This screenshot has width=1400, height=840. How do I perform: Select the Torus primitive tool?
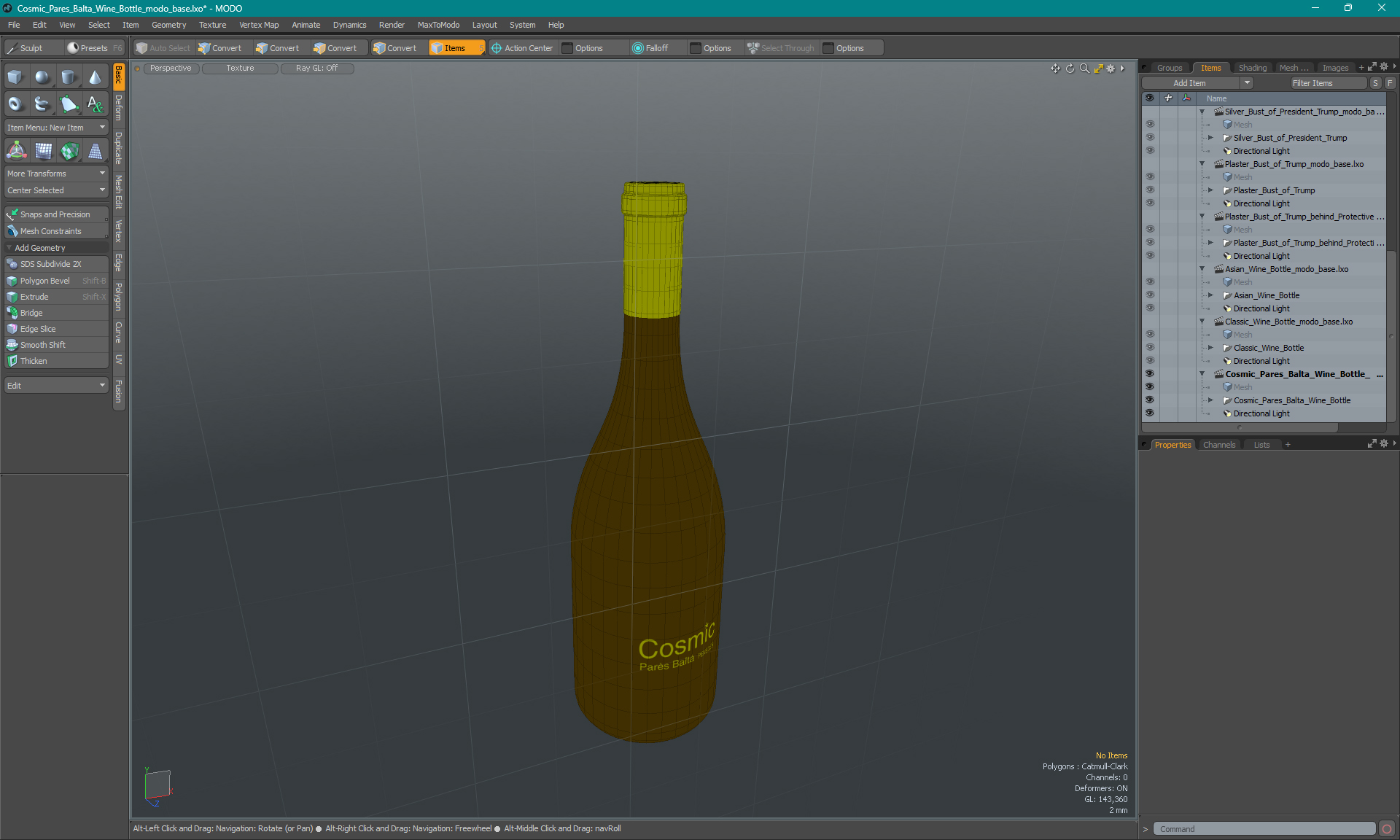(15, 104)
